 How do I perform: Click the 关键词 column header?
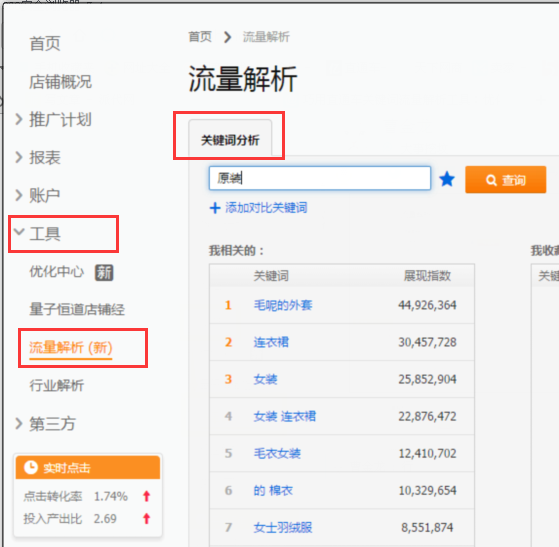pos(271,276)
